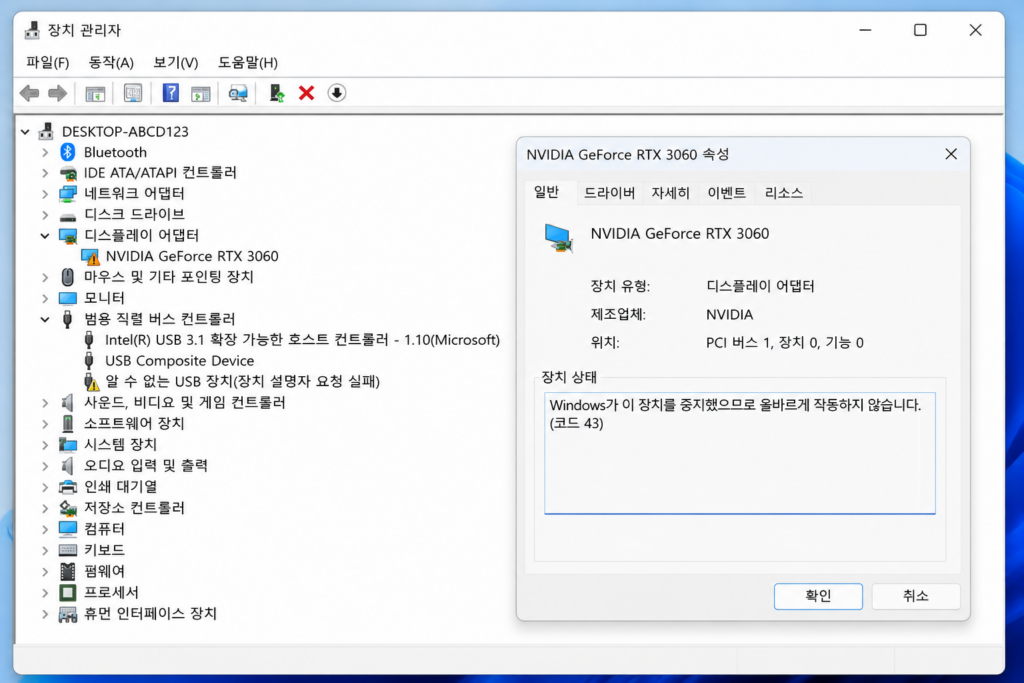Open the 동작(A) menu
1024x683 pixels.
click(111, 63)
